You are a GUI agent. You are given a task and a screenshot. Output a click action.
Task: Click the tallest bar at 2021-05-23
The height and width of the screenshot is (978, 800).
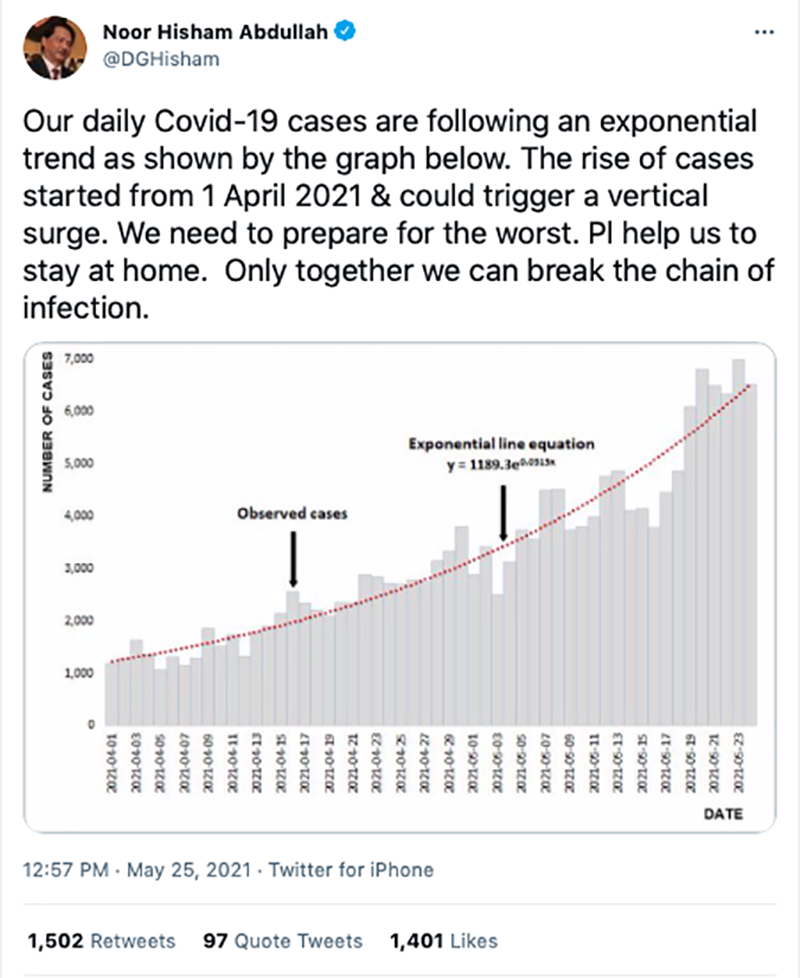point(738,540)
